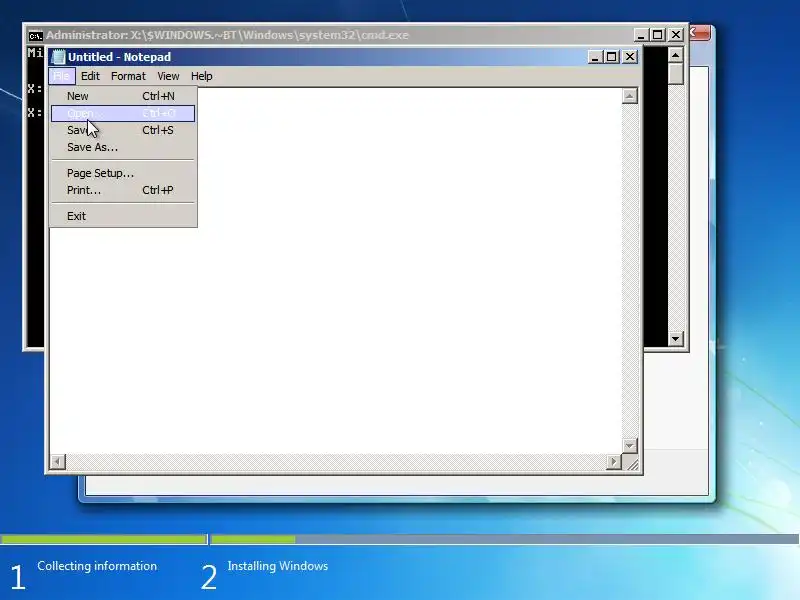Click the cmd.exe window title icon
Viewport: 800px width, 600px height.
click(35, 36)
